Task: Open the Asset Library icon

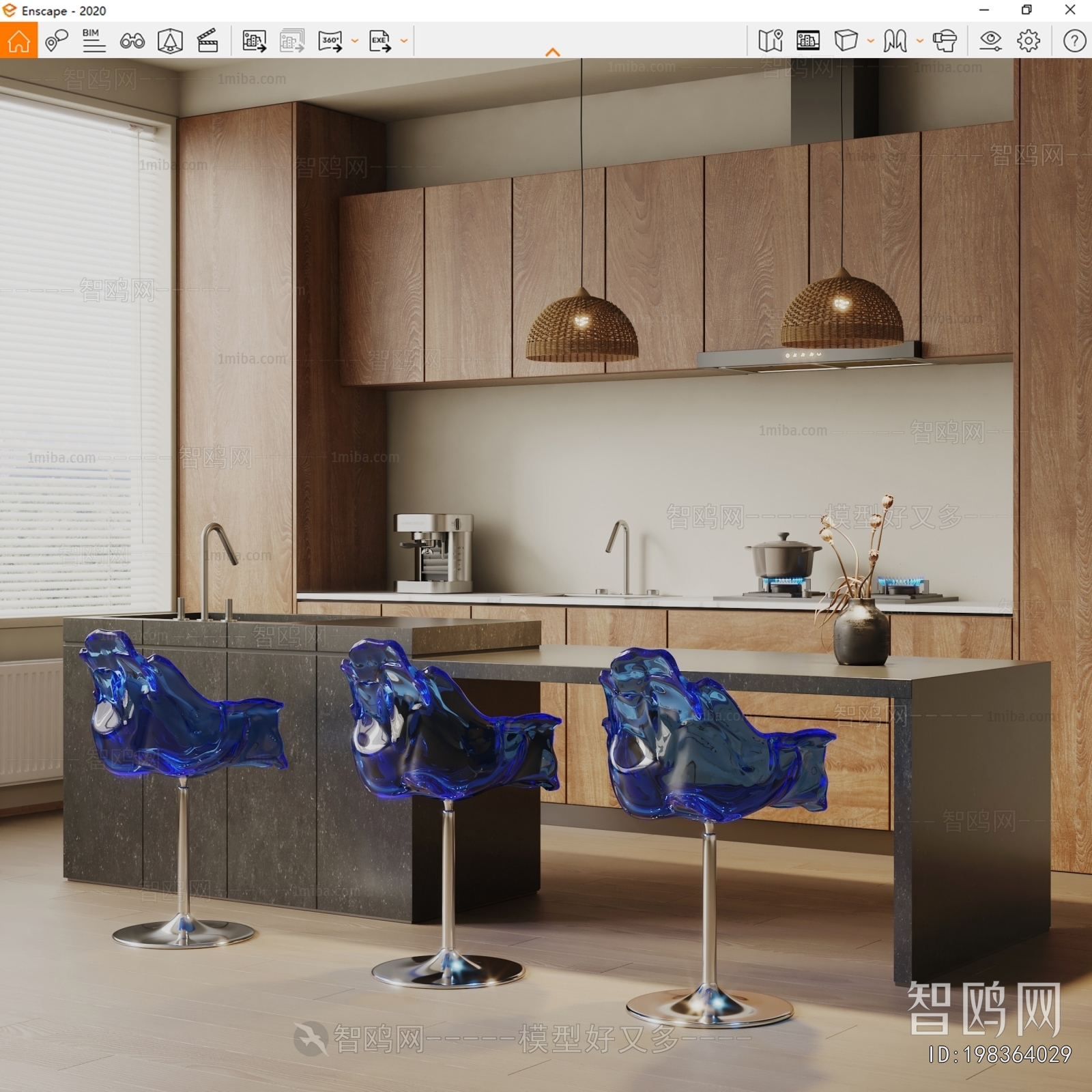Action: pyautogui.click(x=808, y=41)
